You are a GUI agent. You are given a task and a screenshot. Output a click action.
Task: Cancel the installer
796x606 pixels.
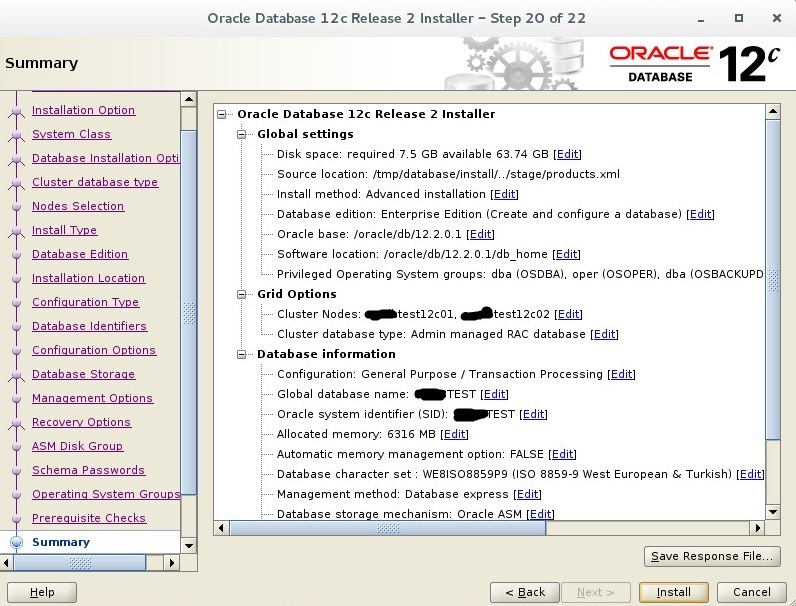pos(751,592)
